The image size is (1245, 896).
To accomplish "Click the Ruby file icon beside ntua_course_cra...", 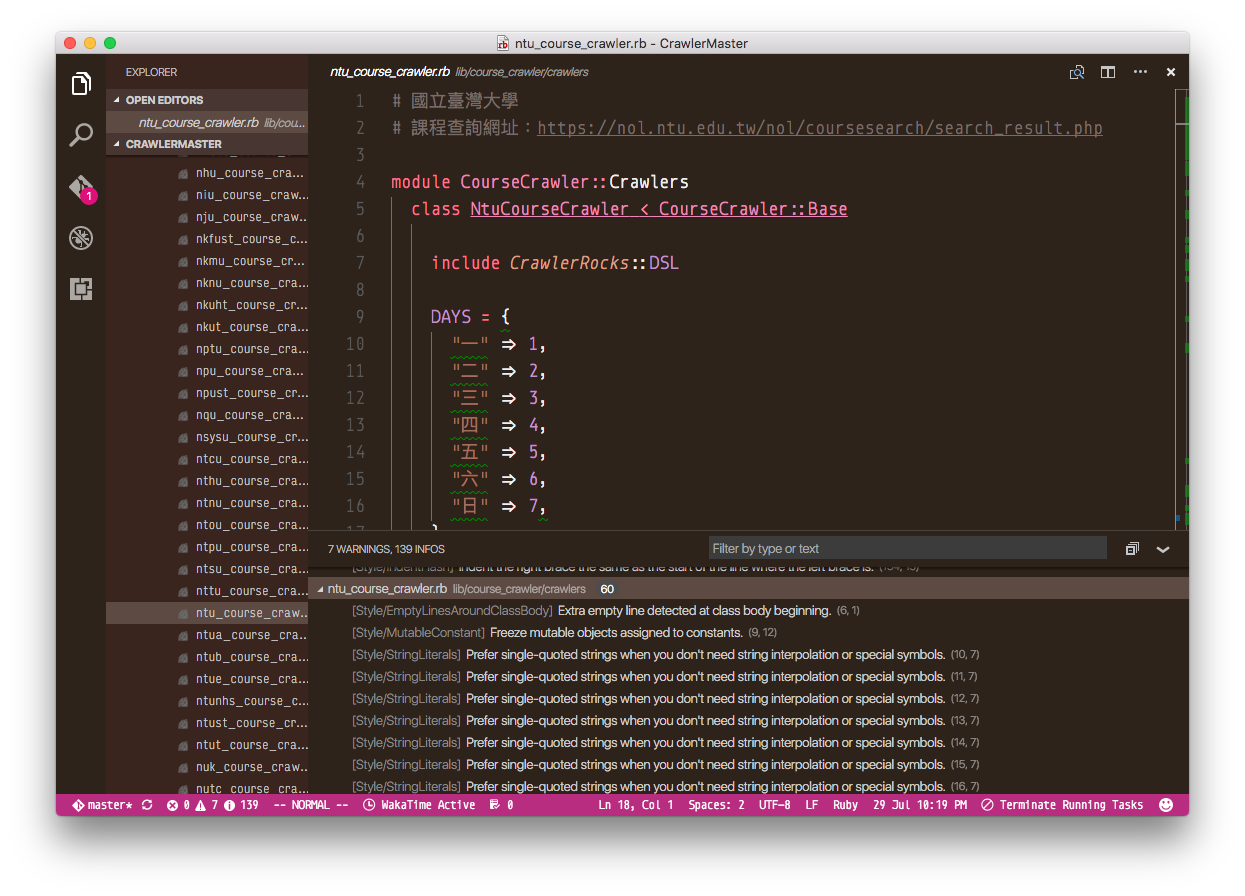I will pos(183,635).
